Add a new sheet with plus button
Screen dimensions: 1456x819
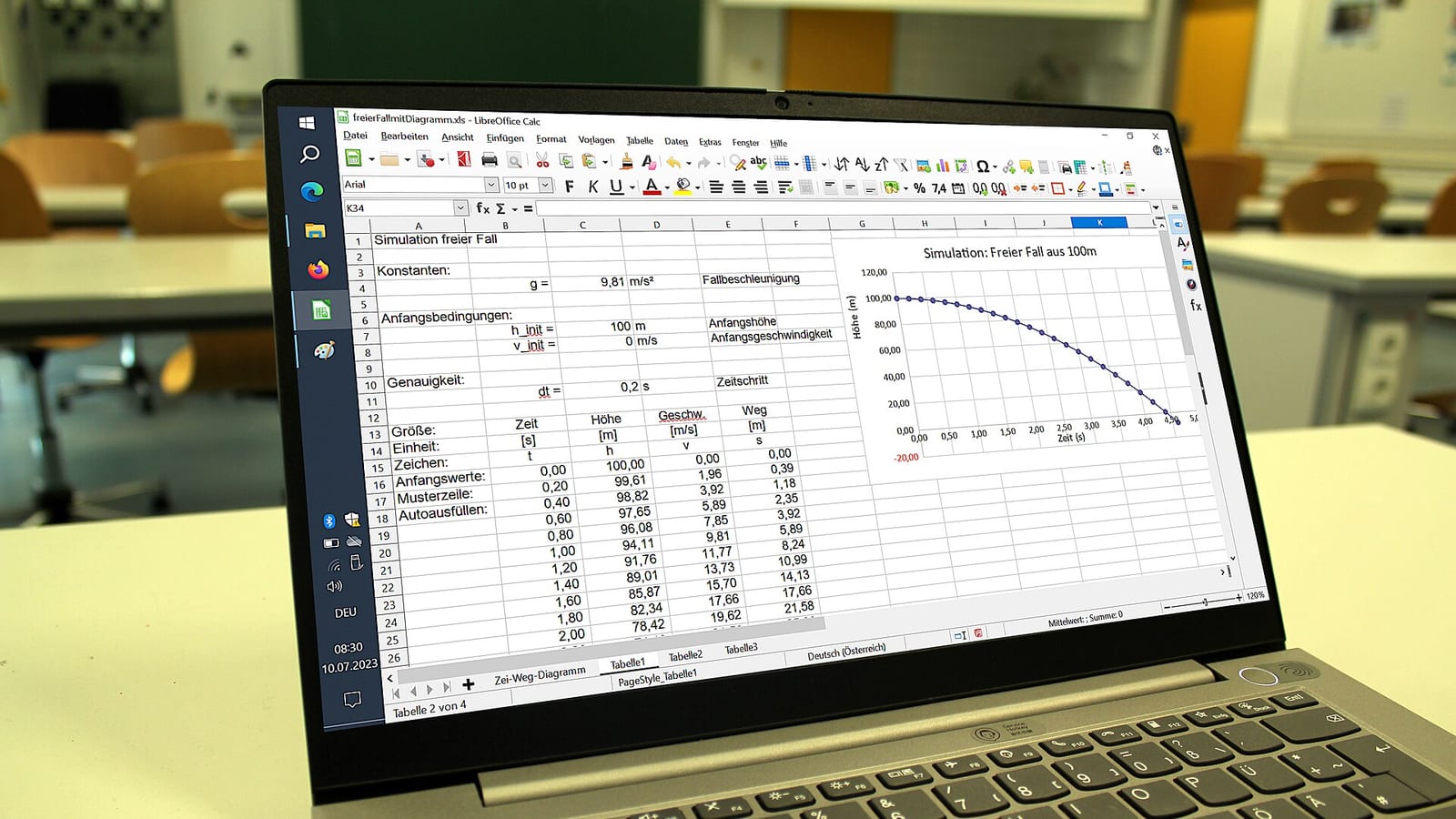point(469,684)
